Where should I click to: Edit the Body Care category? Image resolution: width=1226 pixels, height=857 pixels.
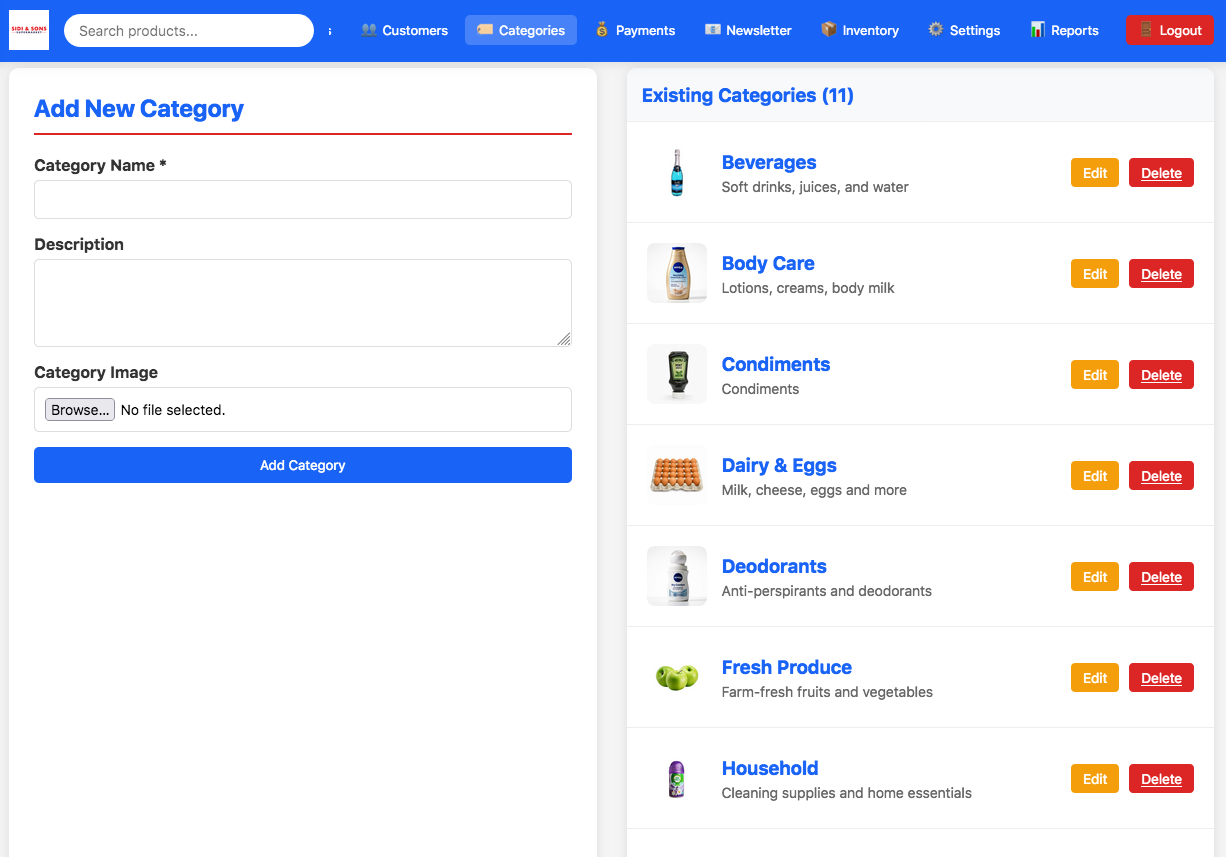click(x=1095, y=274)
